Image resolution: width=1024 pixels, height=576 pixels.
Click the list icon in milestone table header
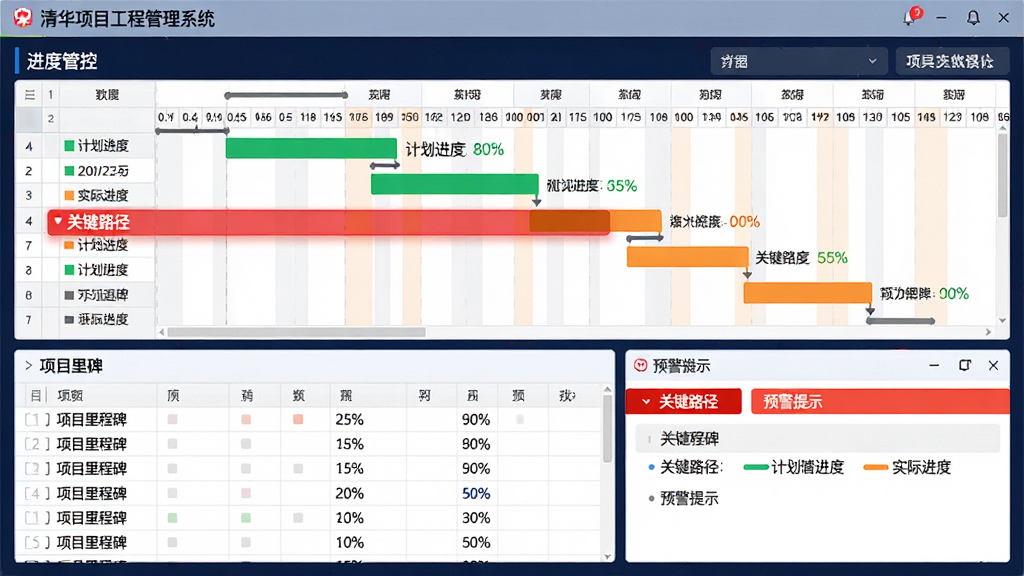tap(36, 396)
